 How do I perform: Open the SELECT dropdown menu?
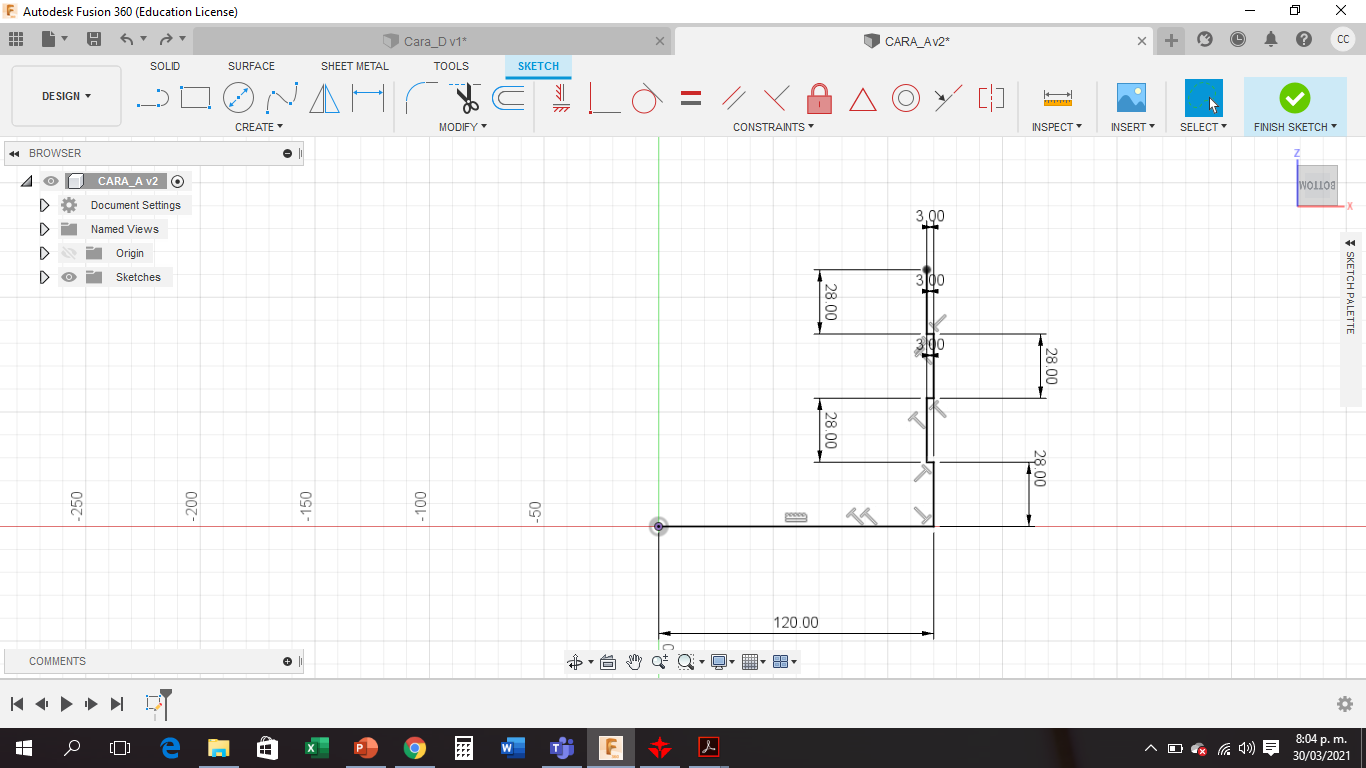pos(1203,127)
